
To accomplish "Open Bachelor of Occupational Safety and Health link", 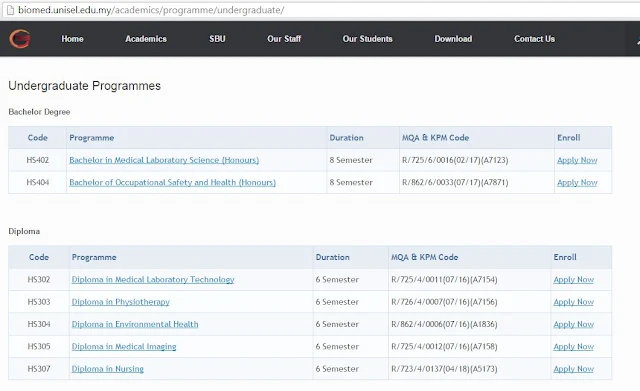I will (x=172, y=182).
